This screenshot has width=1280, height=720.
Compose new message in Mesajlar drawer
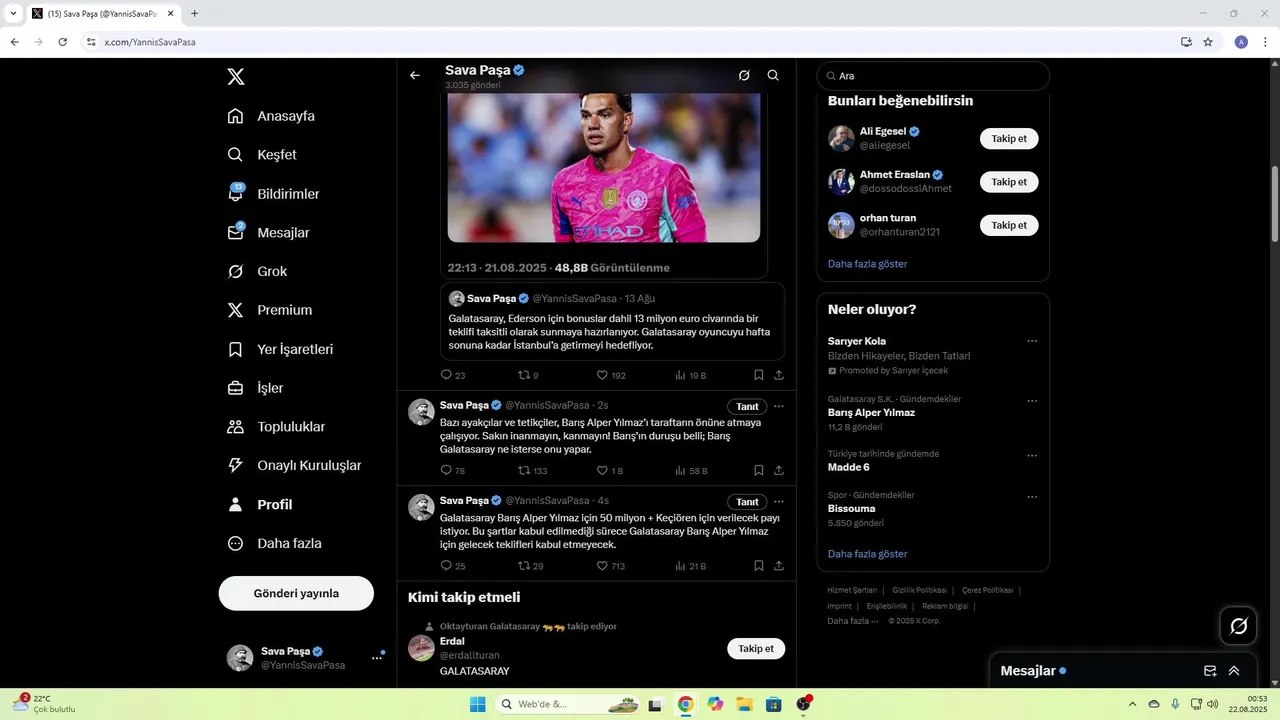pyautogui.click(x=1210, y=671)
